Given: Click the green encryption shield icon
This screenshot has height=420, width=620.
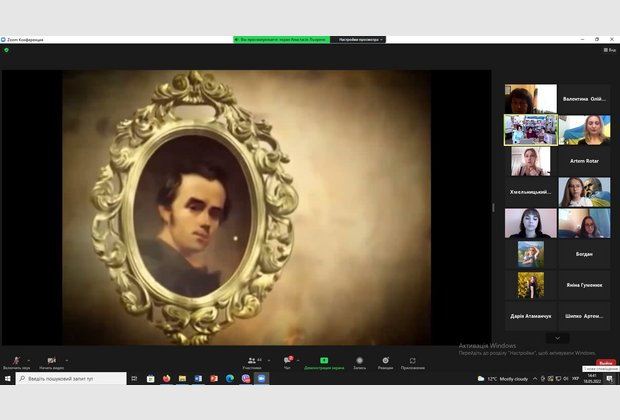Looking at the screenshot, I should 6,49.
